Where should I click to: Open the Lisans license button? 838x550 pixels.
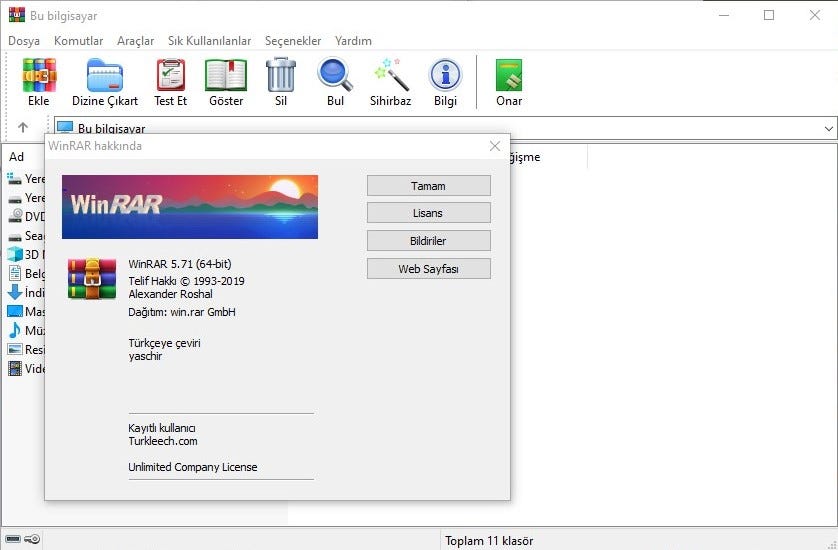[429, 213]
